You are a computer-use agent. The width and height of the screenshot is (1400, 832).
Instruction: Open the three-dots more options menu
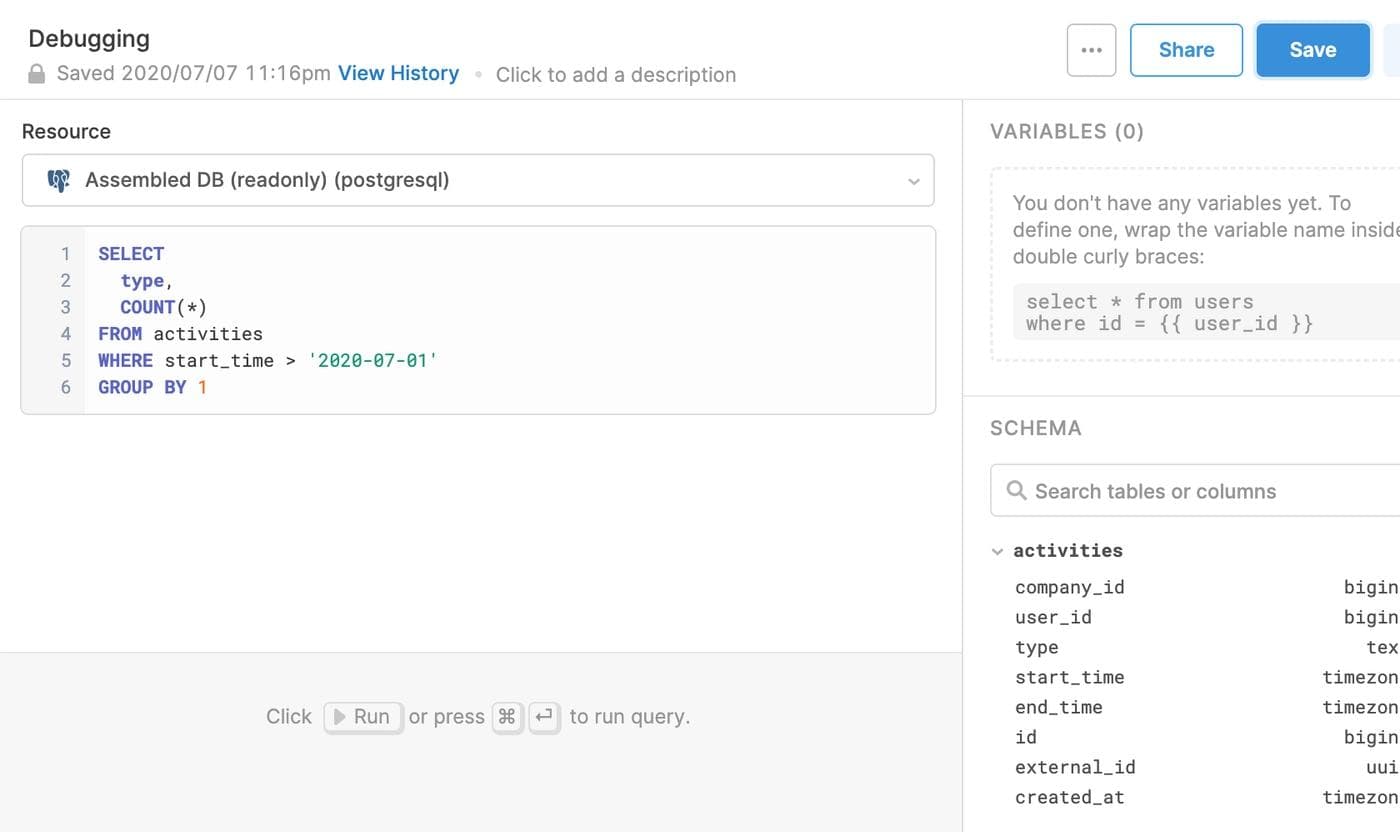point(1091,50)
